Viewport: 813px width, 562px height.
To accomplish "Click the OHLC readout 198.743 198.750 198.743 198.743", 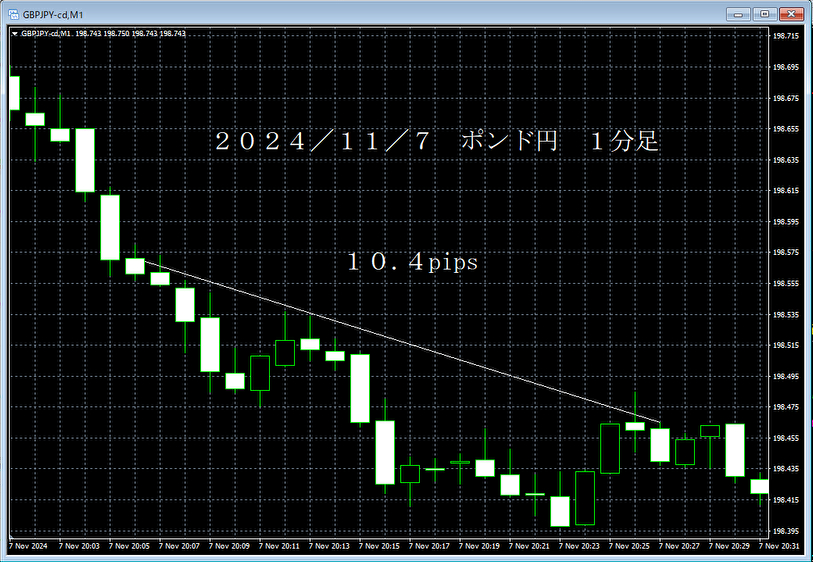I will [130, 34].
